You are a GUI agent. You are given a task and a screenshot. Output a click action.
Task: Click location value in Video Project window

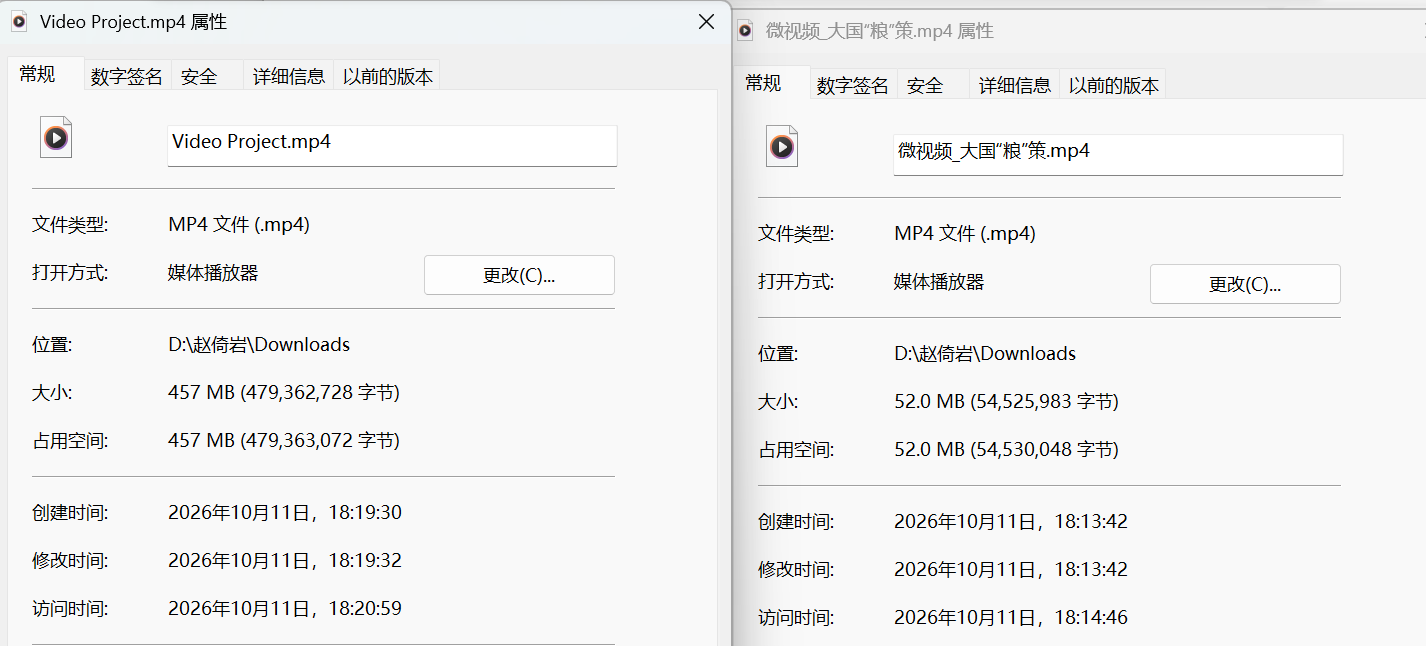pos(259,345)
